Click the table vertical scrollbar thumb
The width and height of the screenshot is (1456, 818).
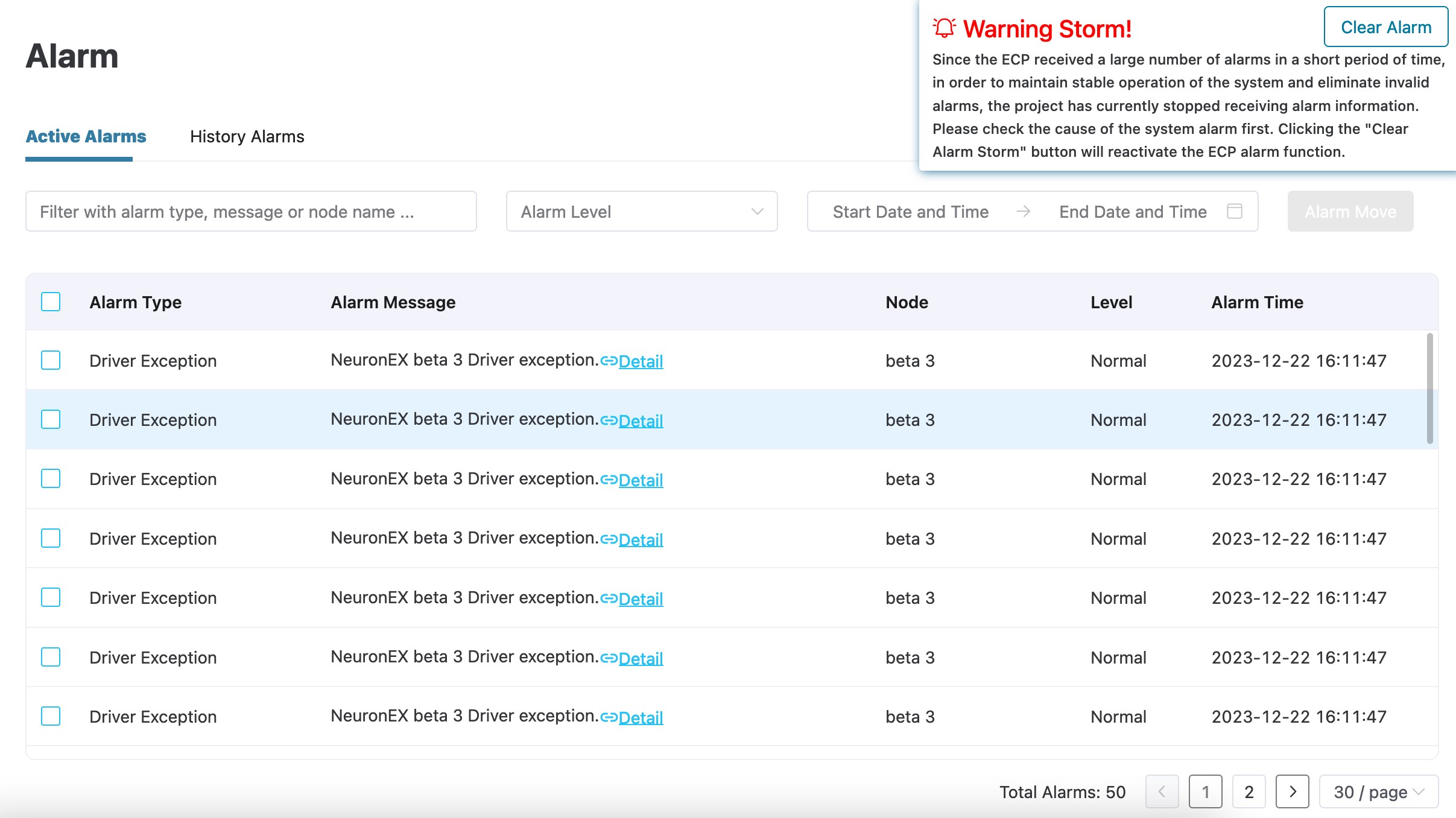1429,388
